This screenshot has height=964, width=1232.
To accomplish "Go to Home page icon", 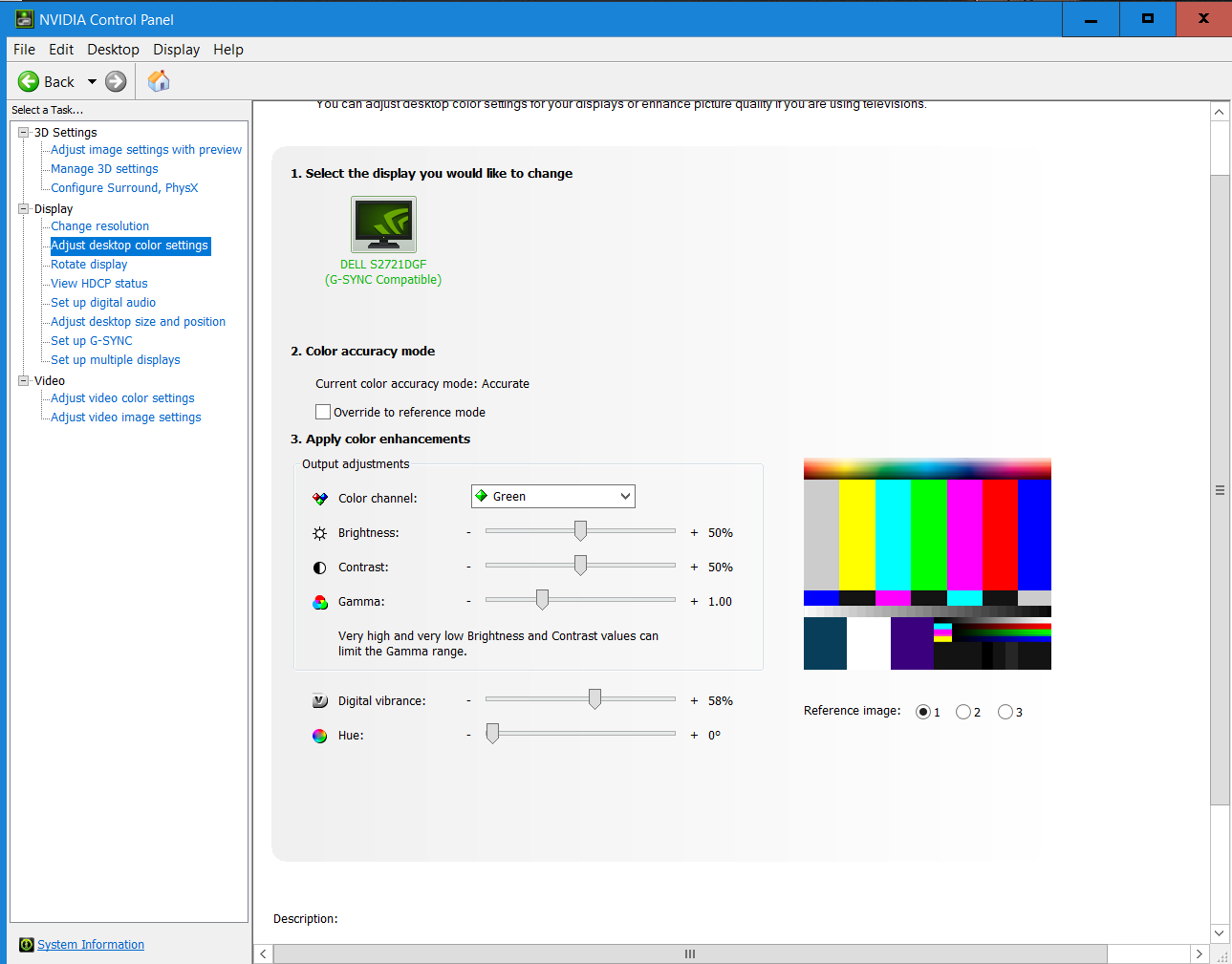I will [x=159, y=81].
